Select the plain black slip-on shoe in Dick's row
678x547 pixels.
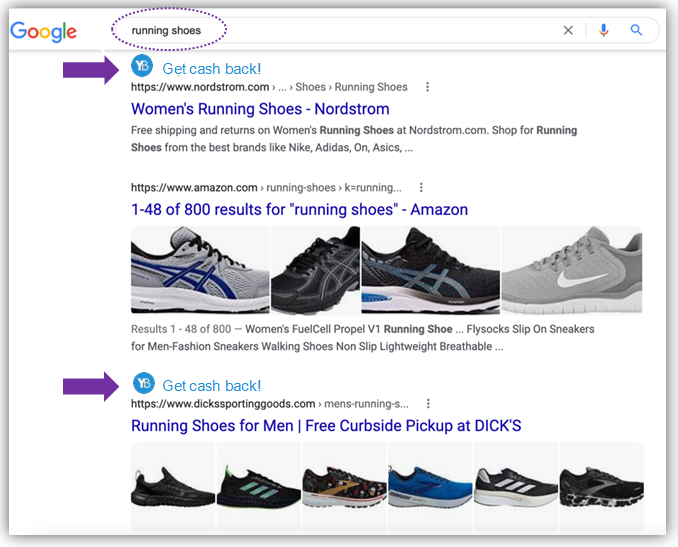pyautogui.click(x=173, y=486)
